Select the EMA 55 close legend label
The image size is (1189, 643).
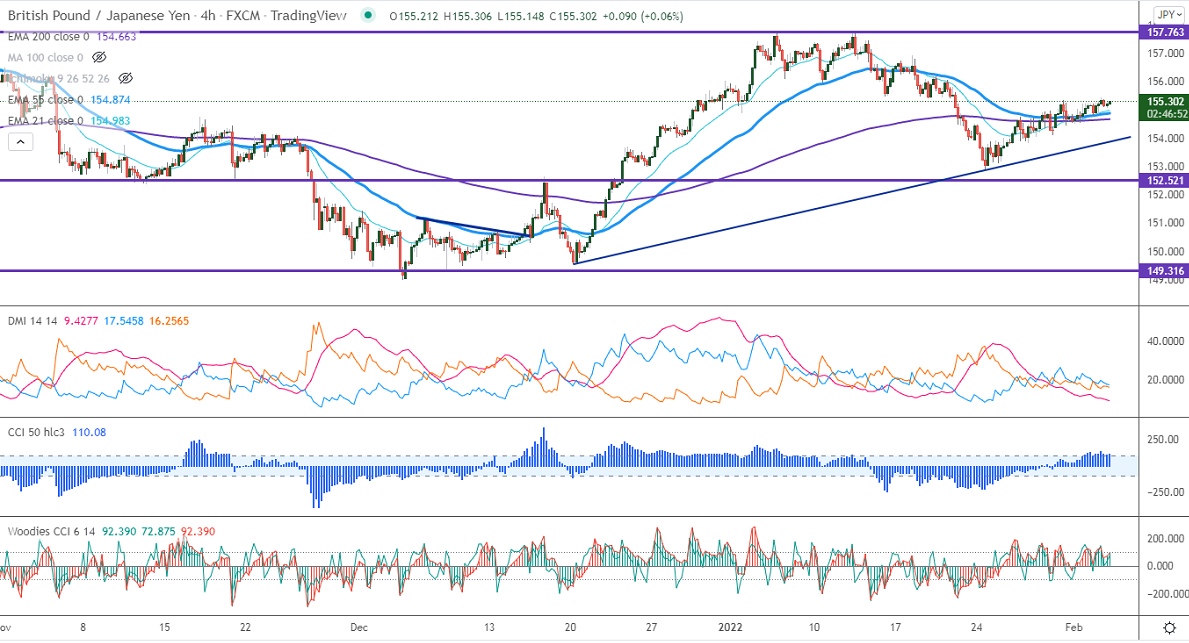[44, 100]
